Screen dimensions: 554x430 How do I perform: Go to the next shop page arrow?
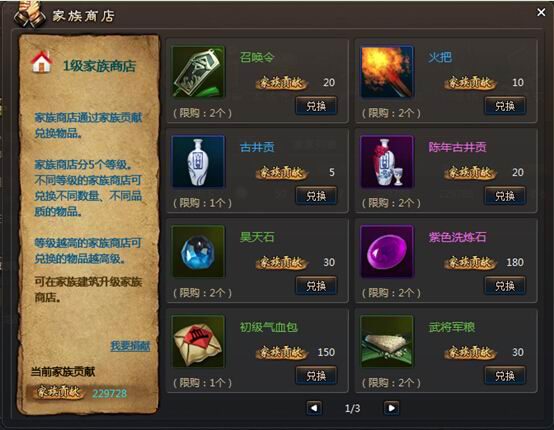391,408
